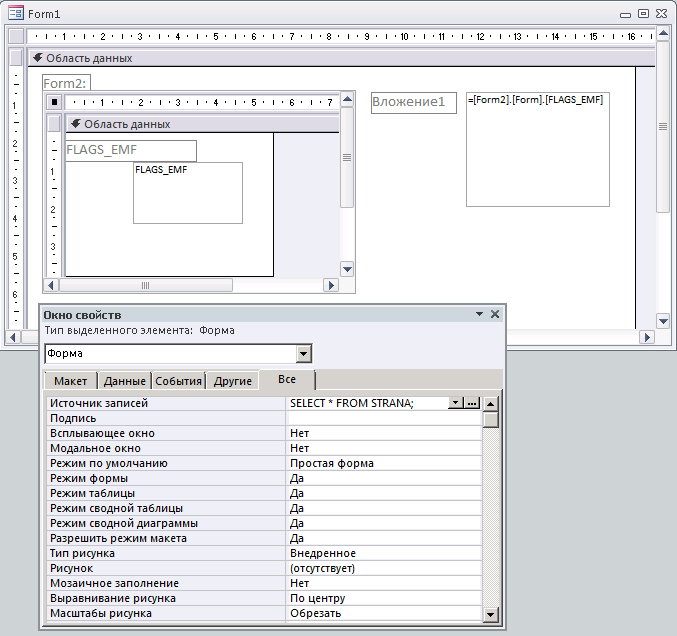Click the subform vertical scrollbar thumb
677x636 pixels.
347,158
